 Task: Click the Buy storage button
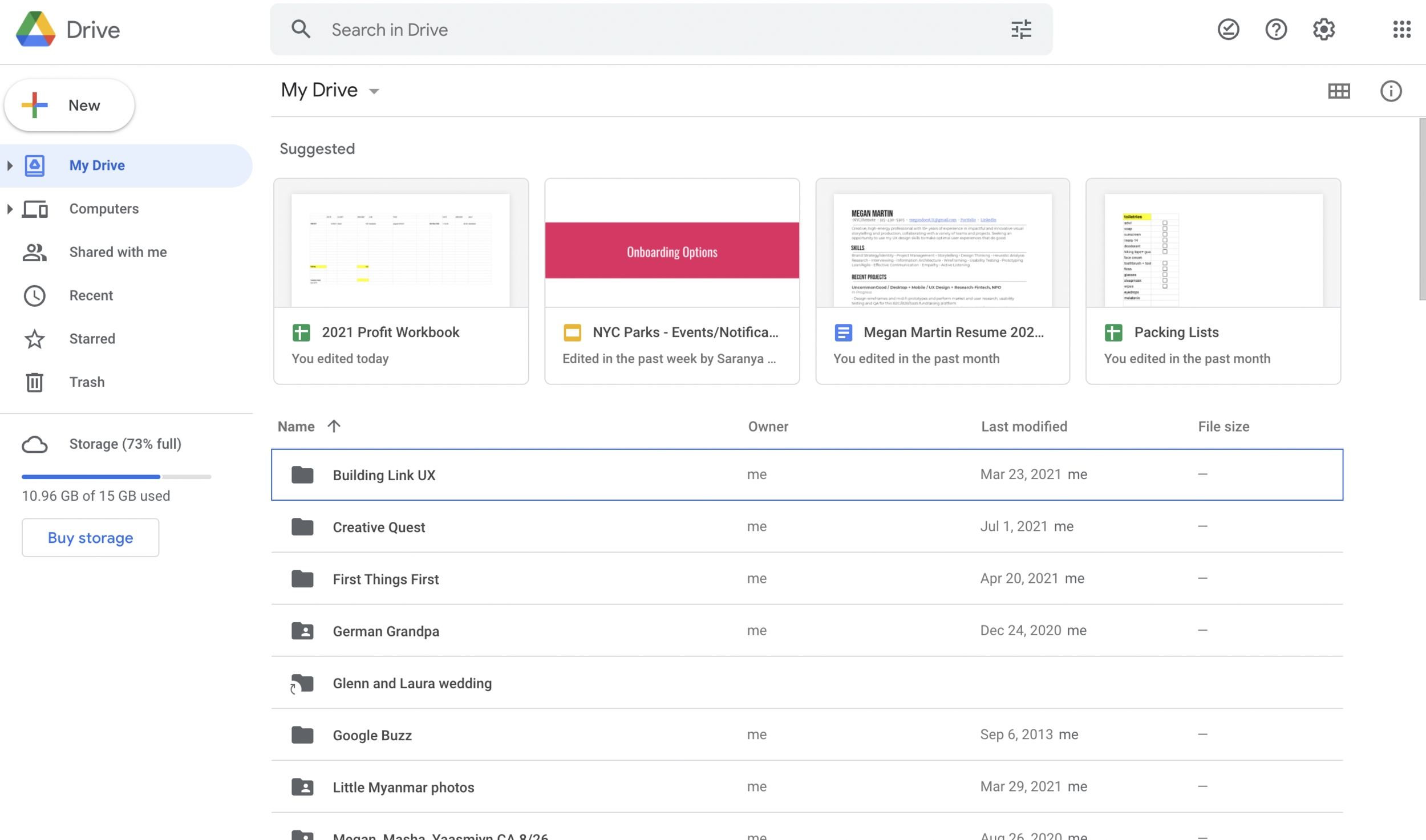(x=90, y=538)
